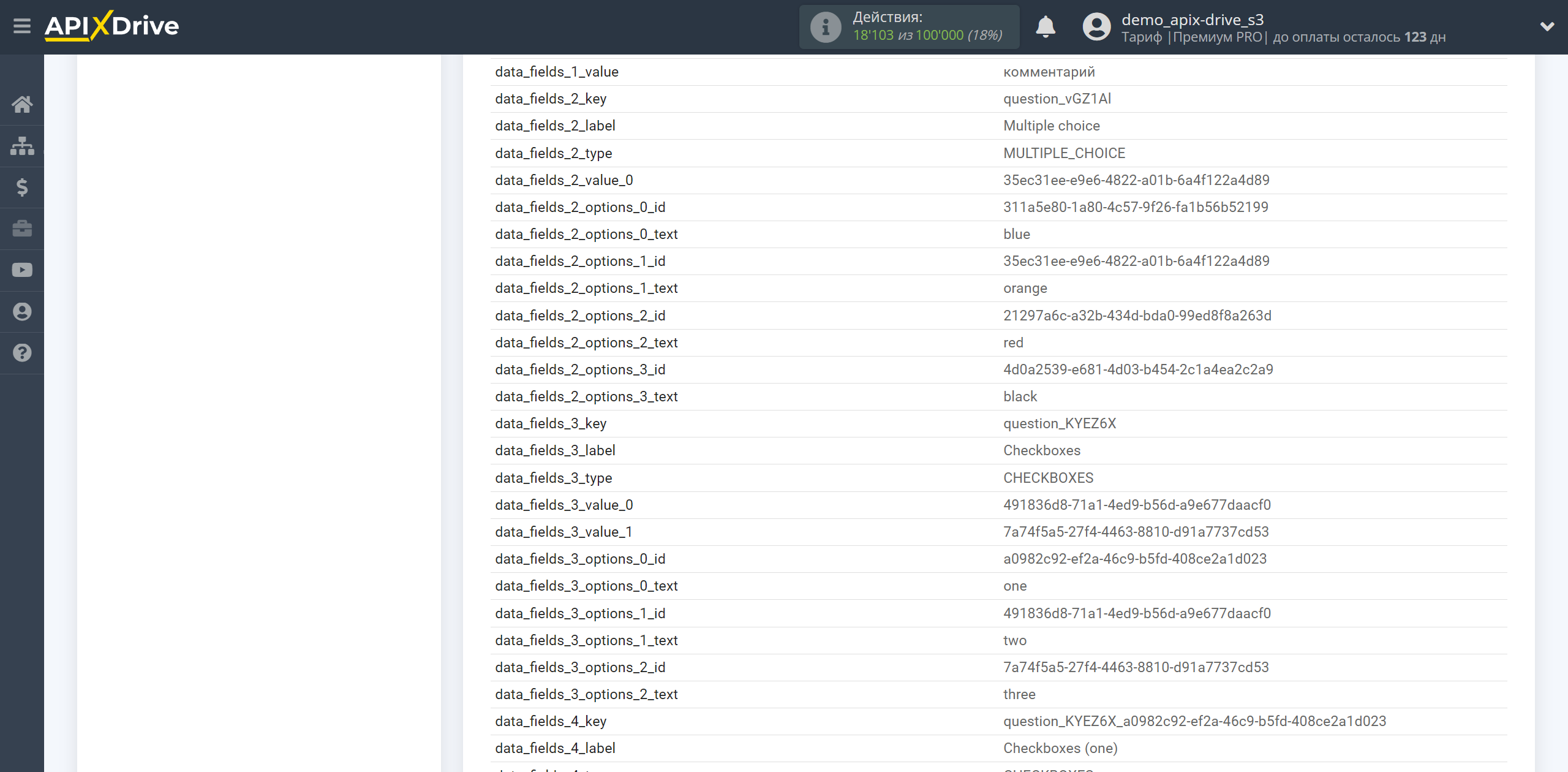Select the value two

1015,640
